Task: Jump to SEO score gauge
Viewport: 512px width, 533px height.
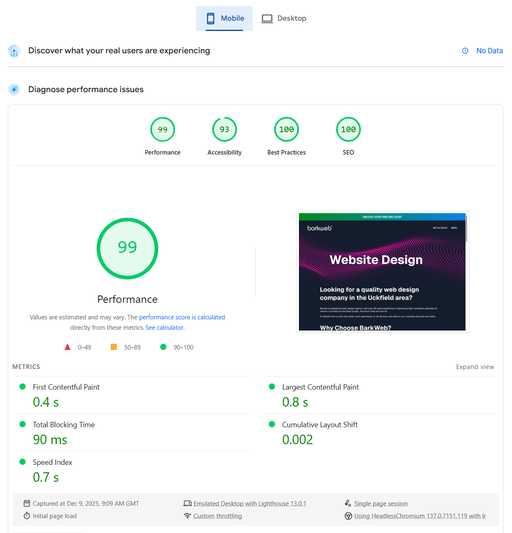Action: click(x=348, y=130)
